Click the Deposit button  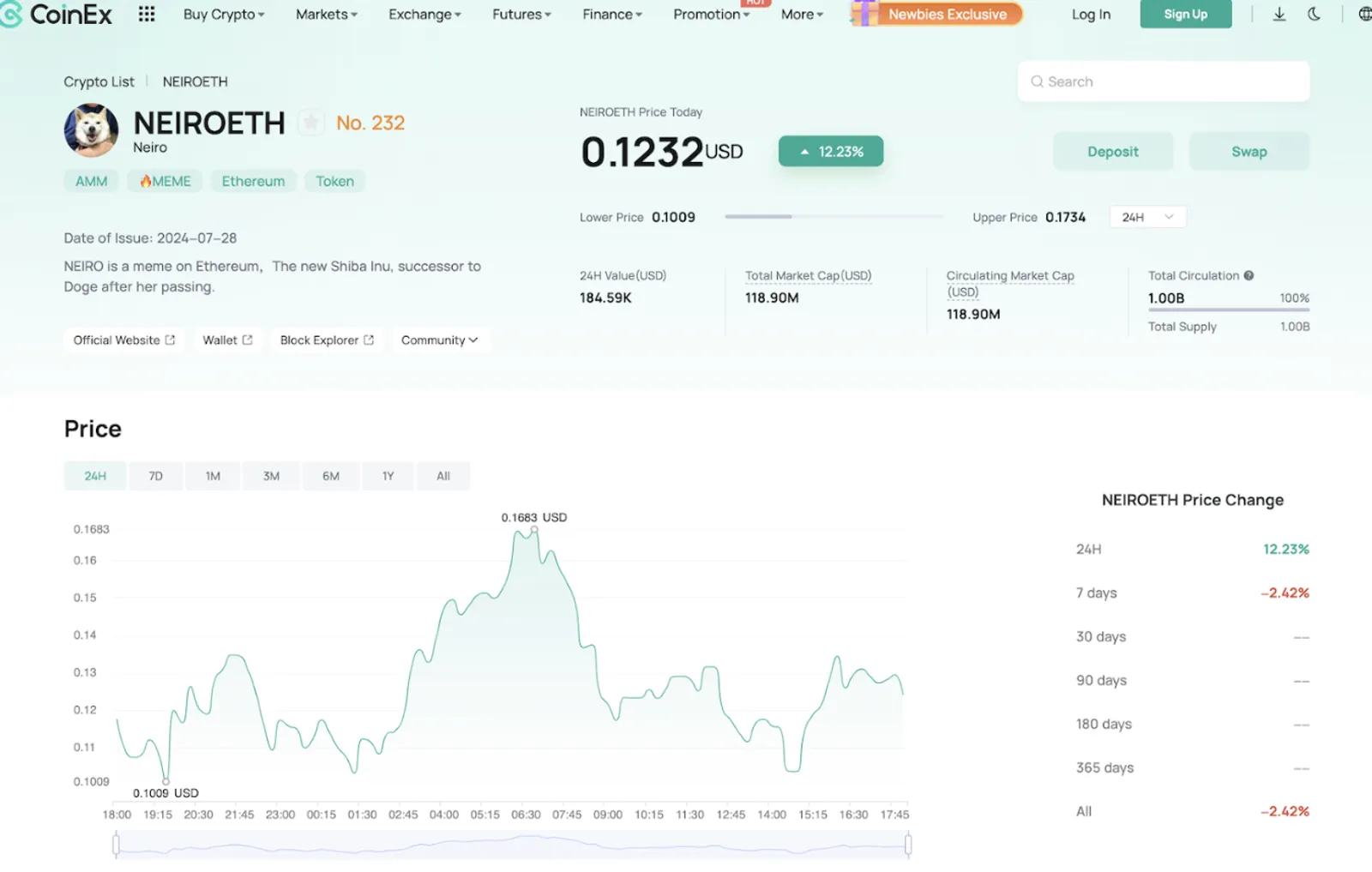1113,152
